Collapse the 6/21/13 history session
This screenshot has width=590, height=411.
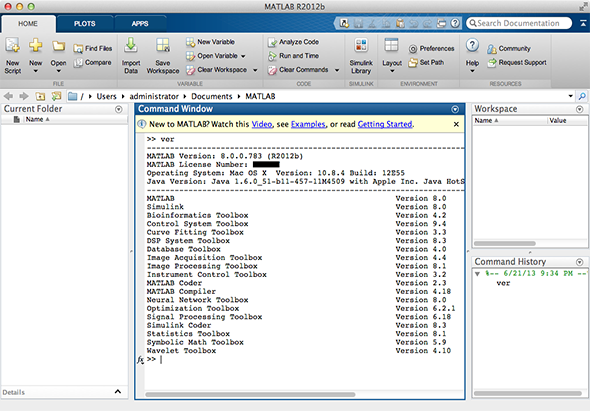click(x=477, y=274)
